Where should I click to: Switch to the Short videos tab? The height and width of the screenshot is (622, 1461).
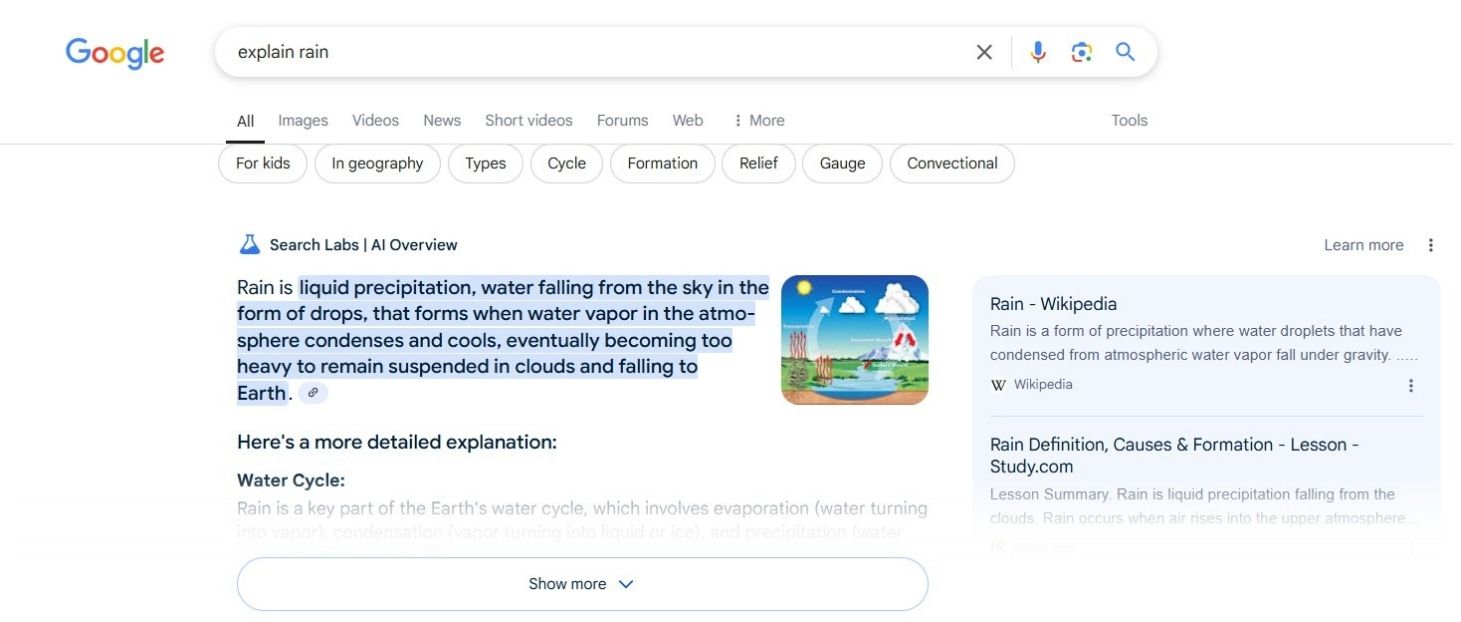click(x=529, y=121)
